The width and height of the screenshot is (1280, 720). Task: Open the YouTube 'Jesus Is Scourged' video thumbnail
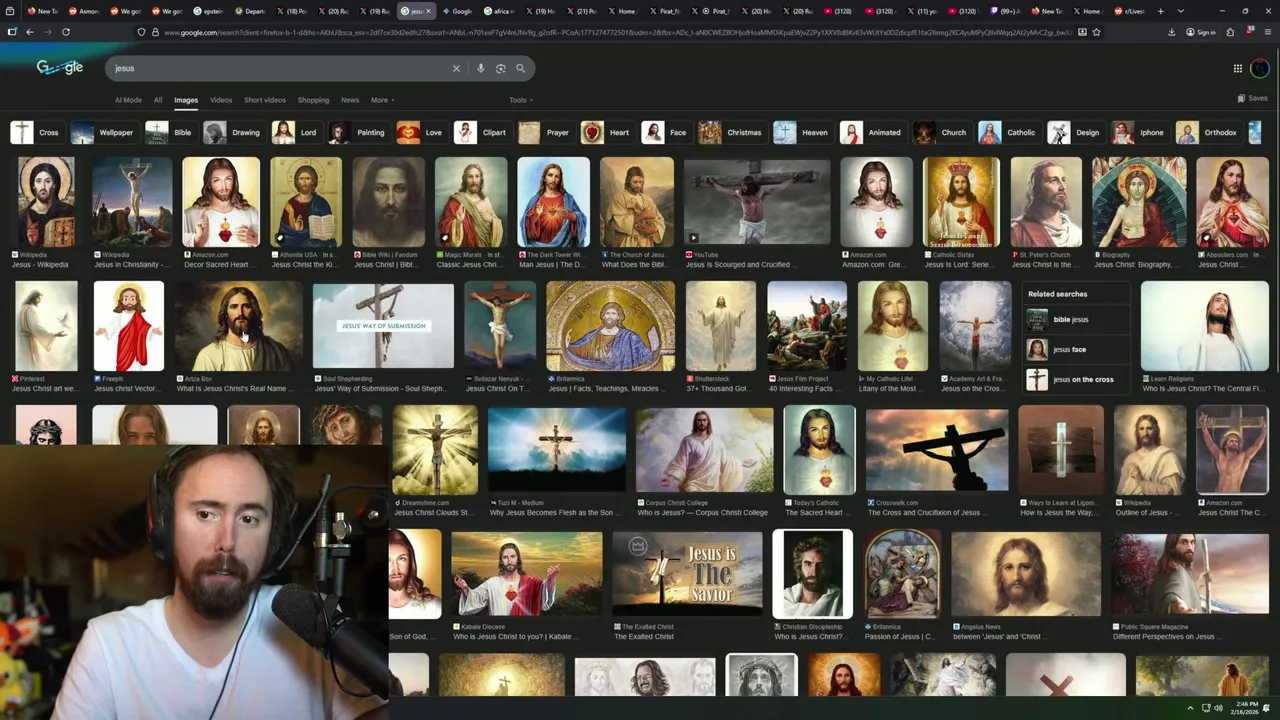(757, 202)
